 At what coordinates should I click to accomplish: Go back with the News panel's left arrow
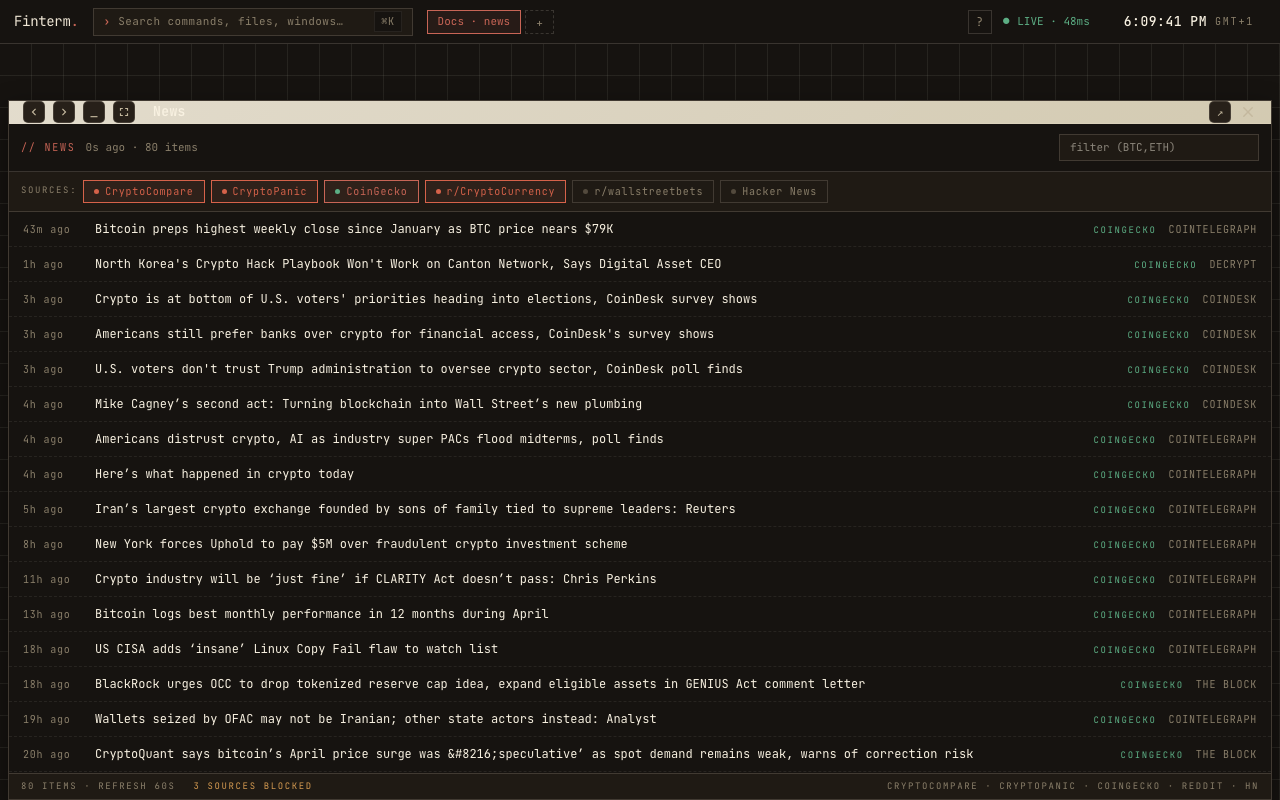pyautogui.click(x=34, y=112)
